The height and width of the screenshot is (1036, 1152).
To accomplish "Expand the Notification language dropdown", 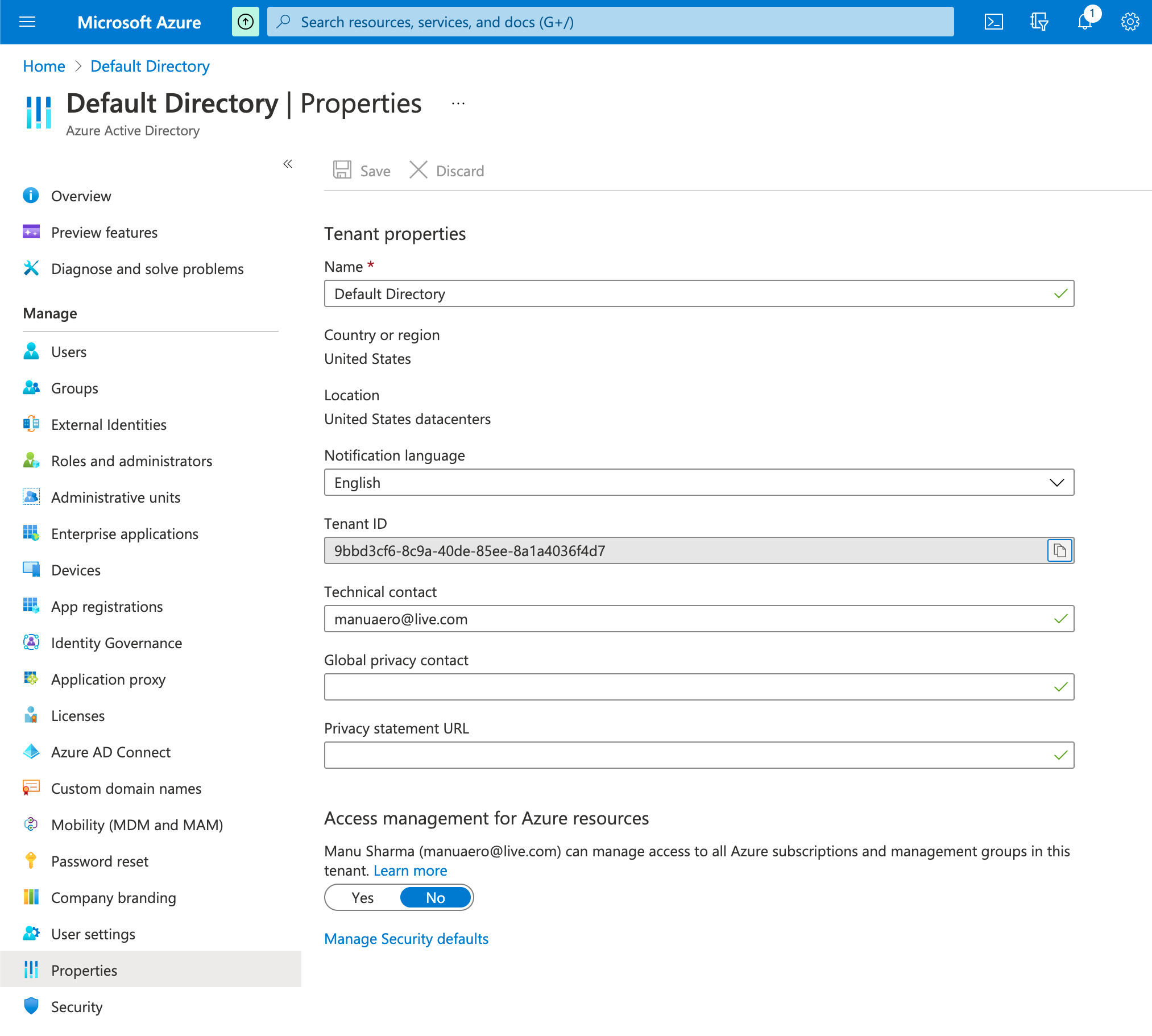I will point(699,483).
